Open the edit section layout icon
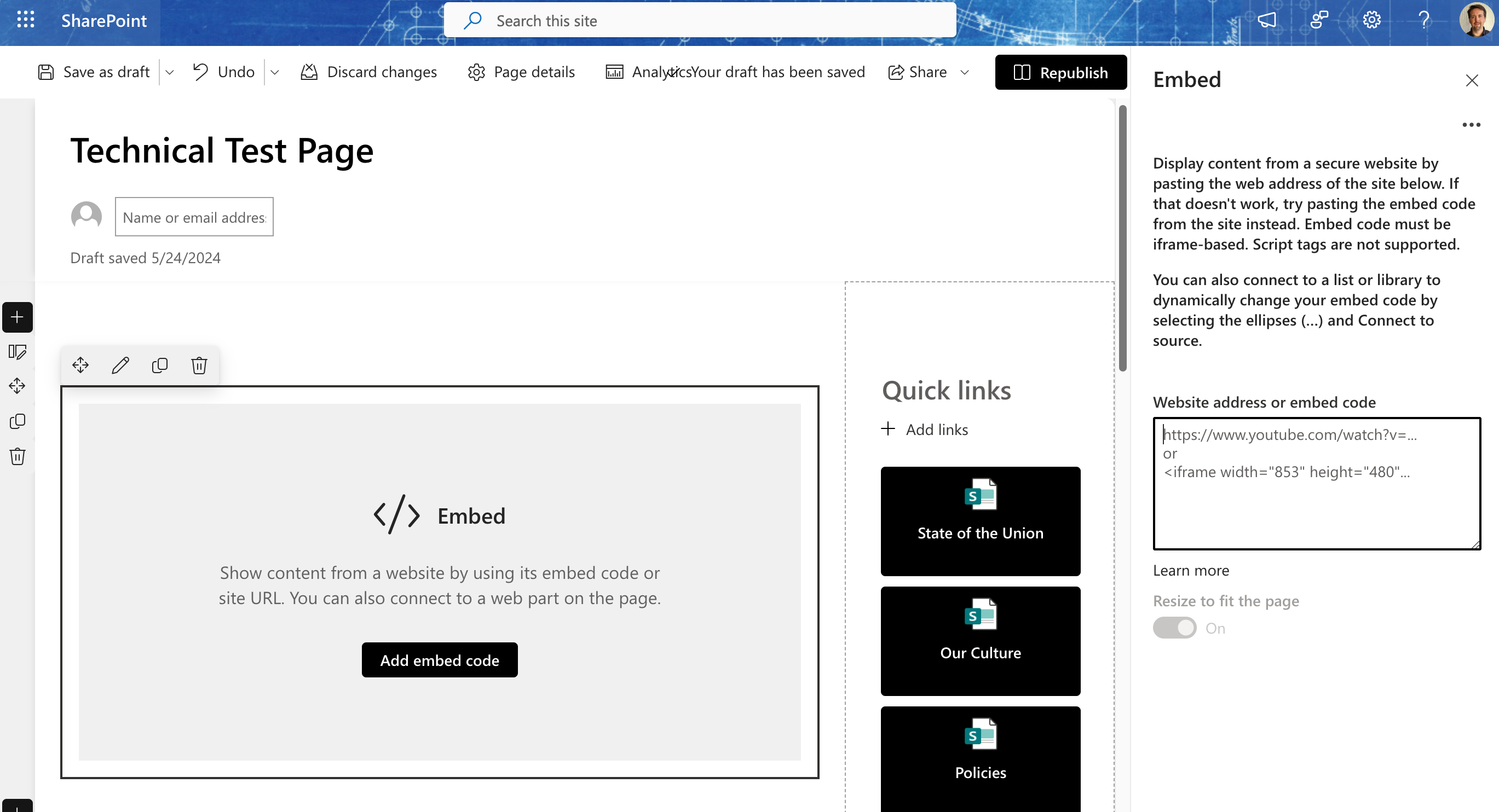The width and height of the screenshot is (1499, 812). coord(18,352)
